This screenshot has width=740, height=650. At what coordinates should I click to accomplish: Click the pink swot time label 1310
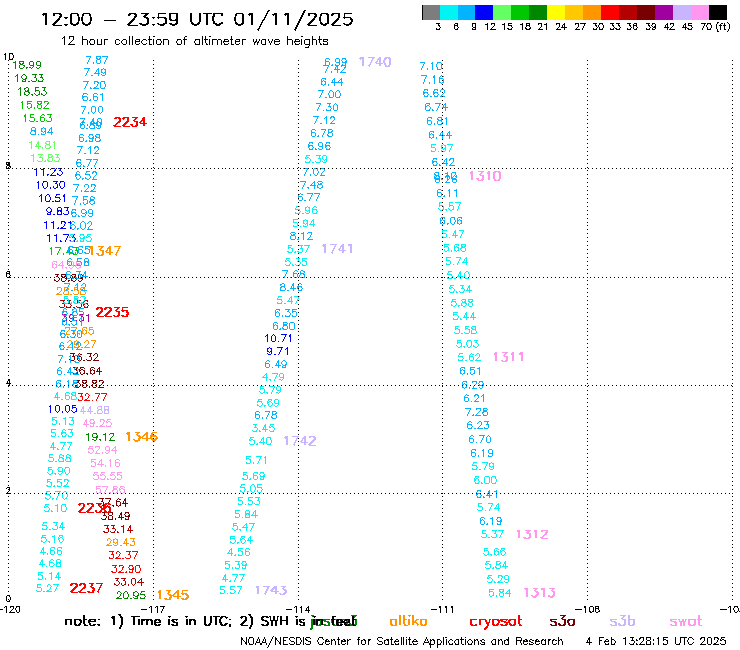[485, 176]
